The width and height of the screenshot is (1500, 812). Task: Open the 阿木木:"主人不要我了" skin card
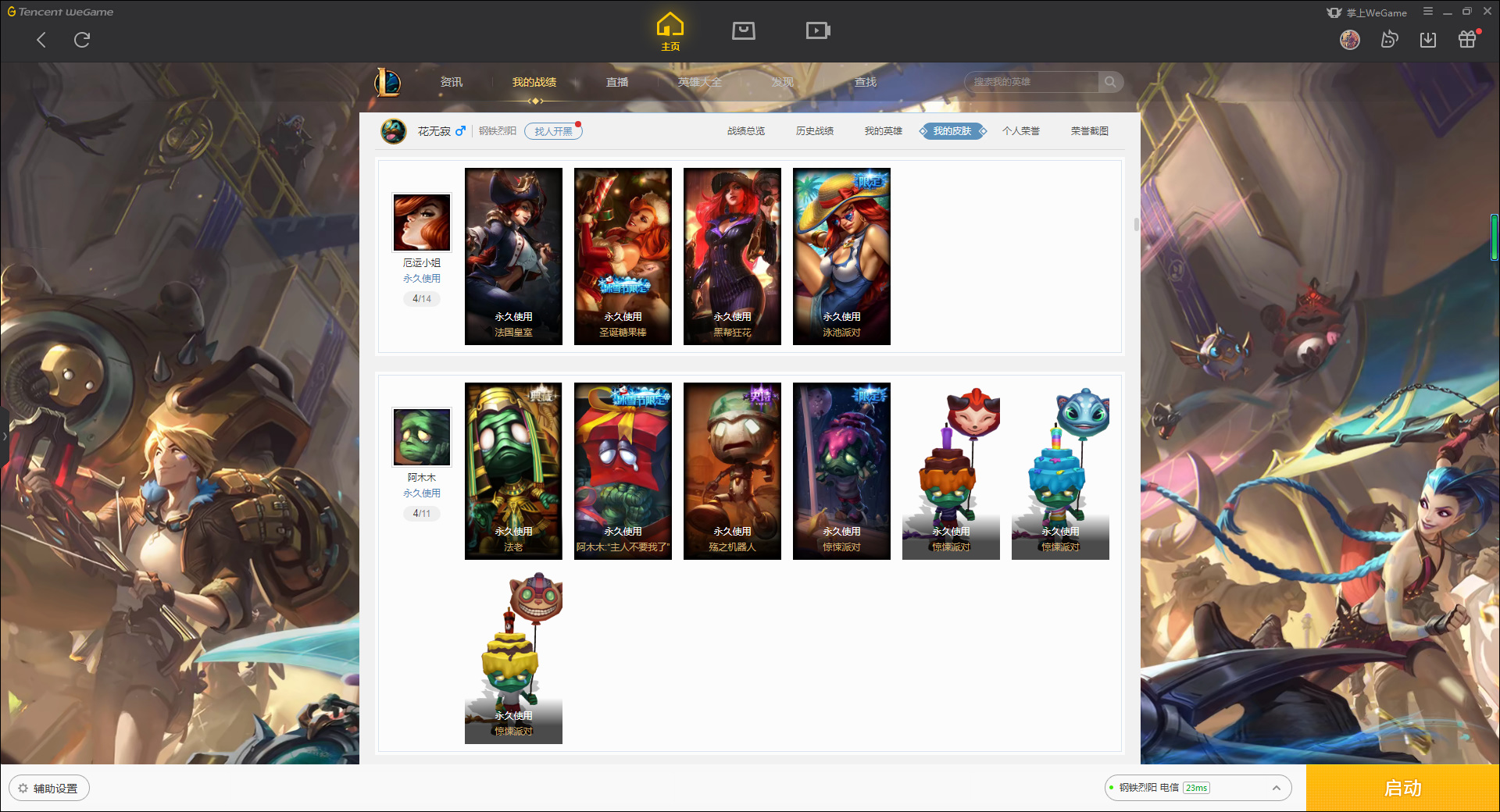coord(623,471)
